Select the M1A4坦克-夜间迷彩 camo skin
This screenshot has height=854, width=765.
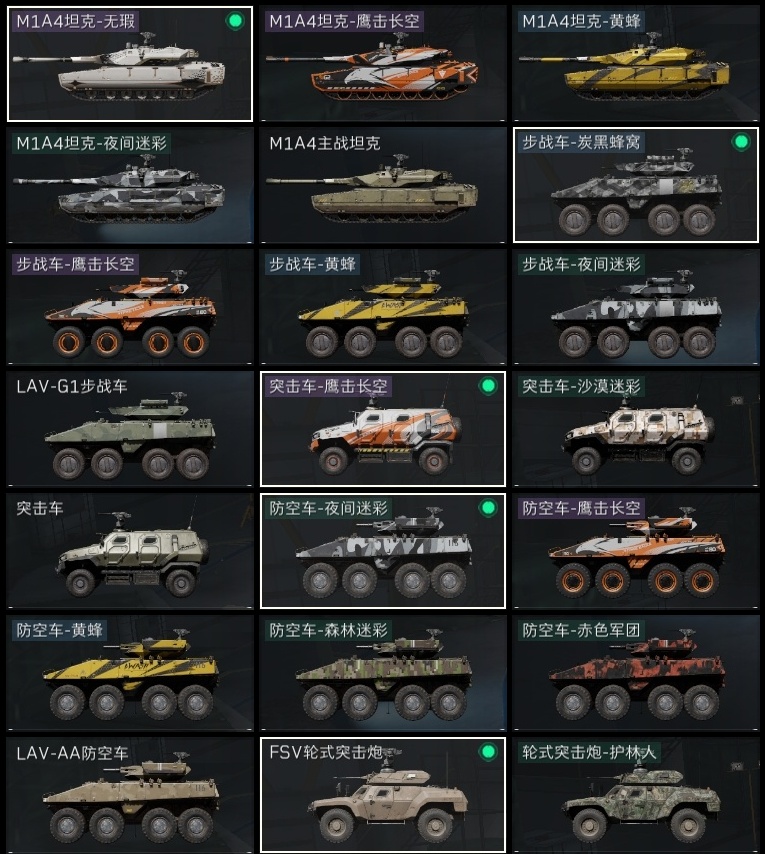click(130, 185)
